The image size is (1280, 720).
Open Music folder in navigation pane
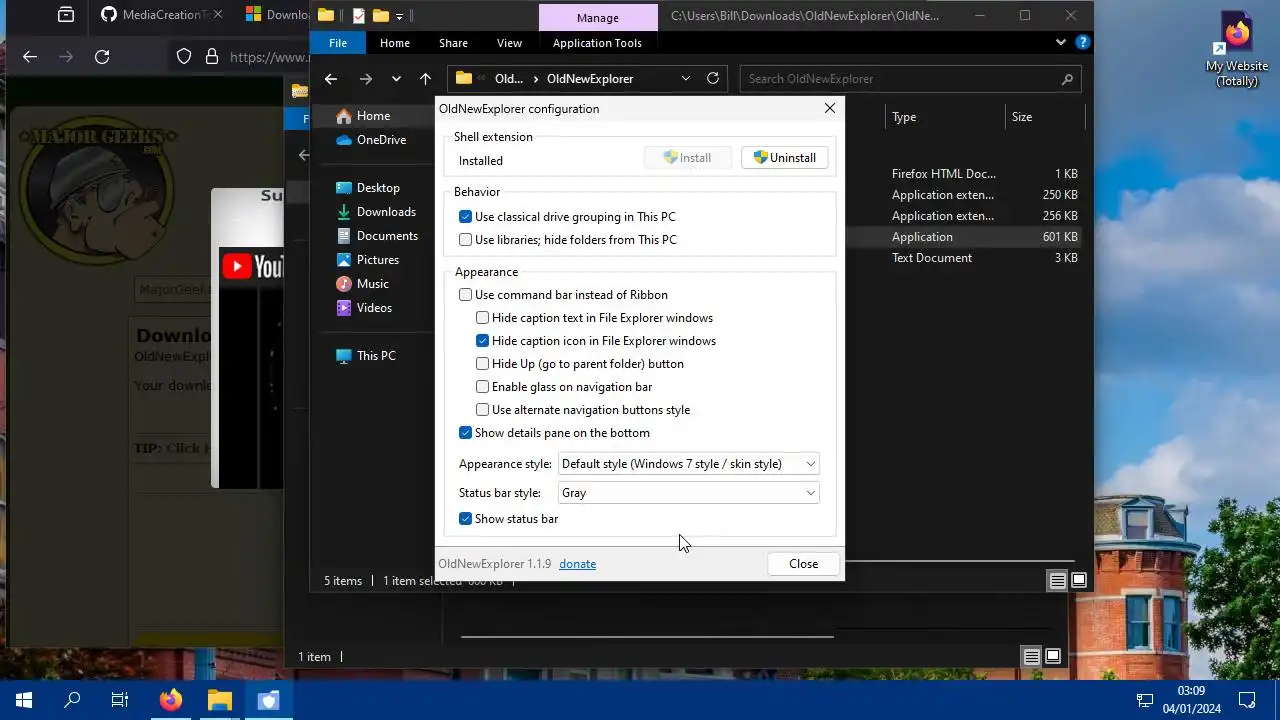pyautogui.click(x=362, y=284)
